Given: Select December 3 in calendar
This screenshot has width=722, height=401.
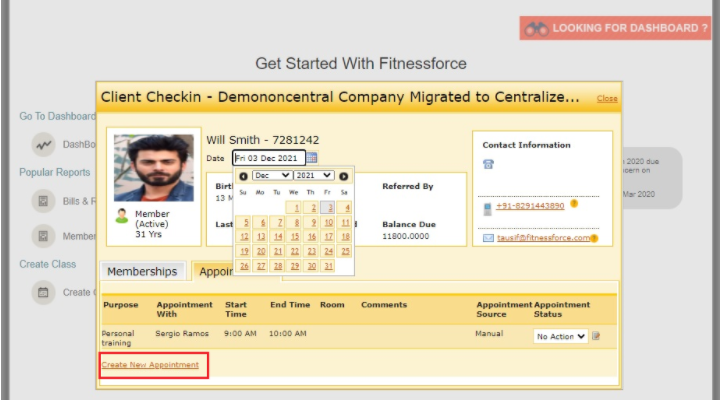Looking at the screenshot, I should pyautogui.click(x=328, y=208).
